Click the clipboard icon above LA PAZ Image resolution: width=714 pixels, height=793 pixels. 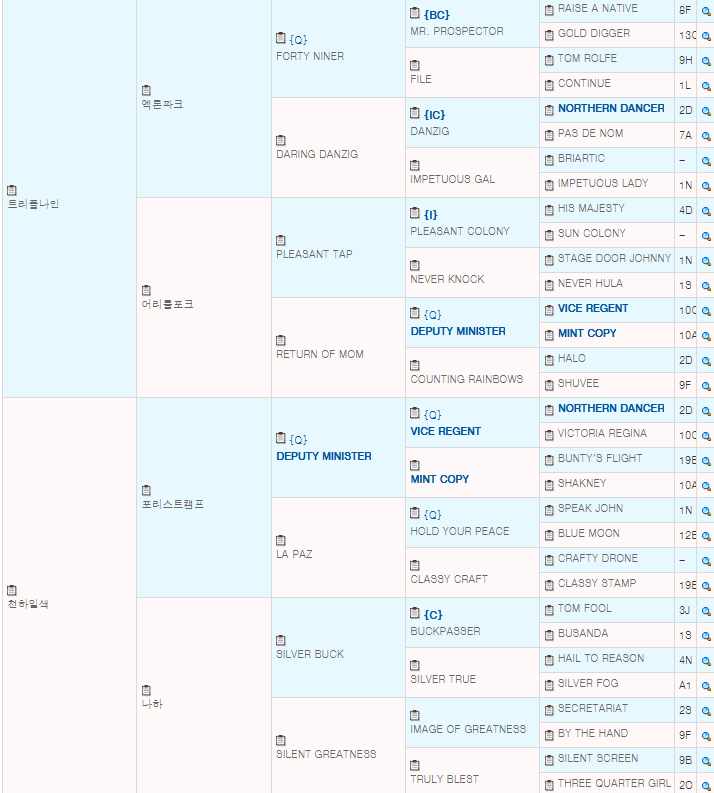[x=281, y=540]
